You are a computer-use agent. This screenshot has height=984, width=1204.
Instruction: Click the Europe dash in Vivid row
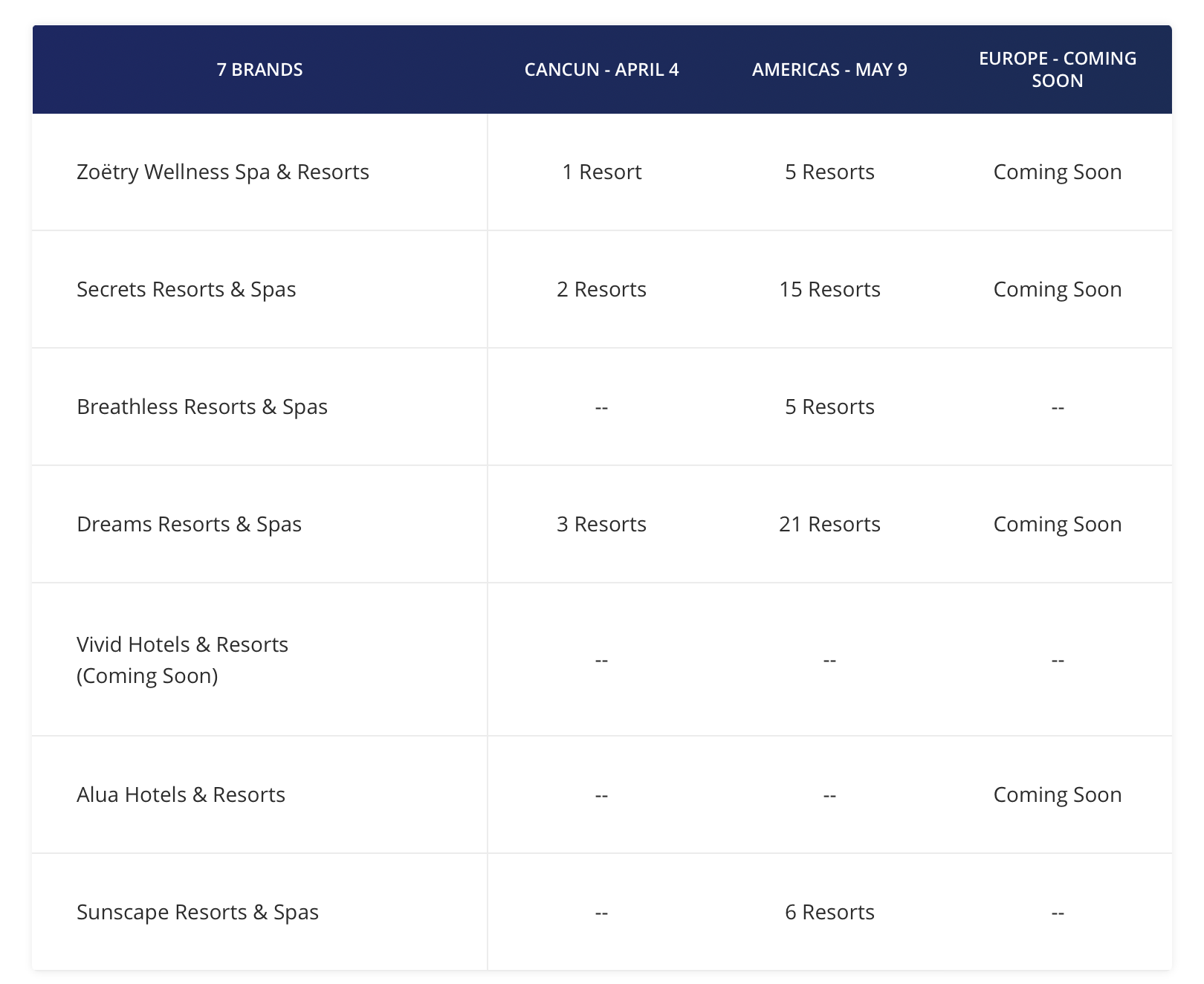1058,660
